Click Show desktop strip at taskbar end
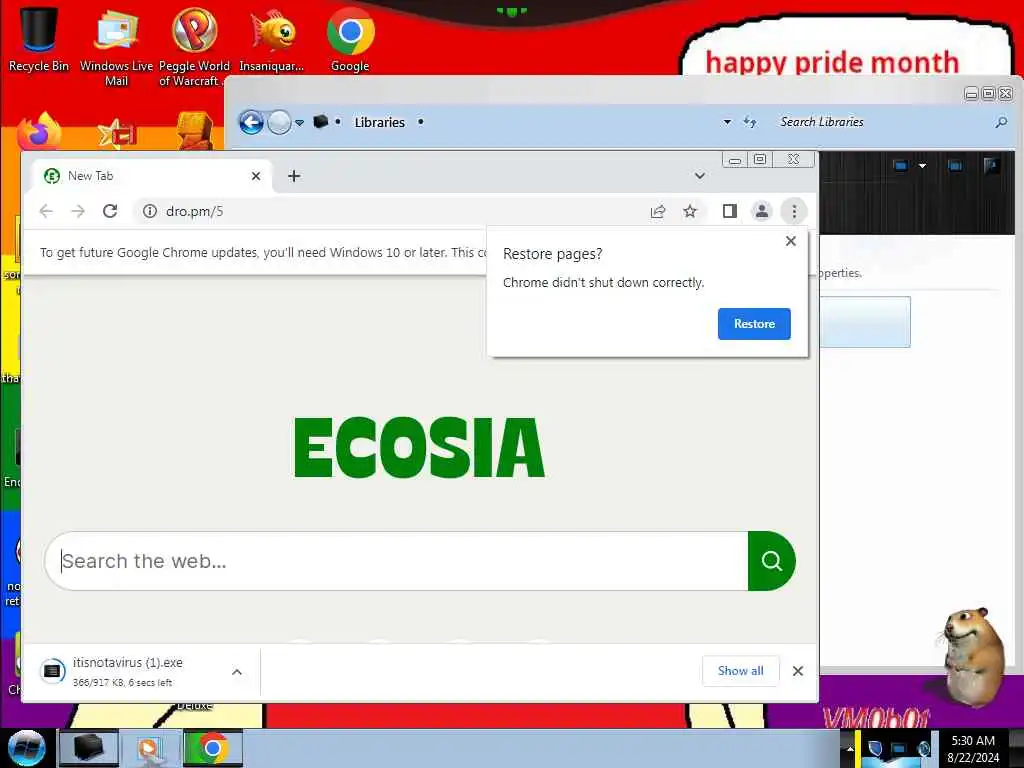The width and height of the screenshot is (1024, 768). pyautogui.click(x=1016, y=748)
